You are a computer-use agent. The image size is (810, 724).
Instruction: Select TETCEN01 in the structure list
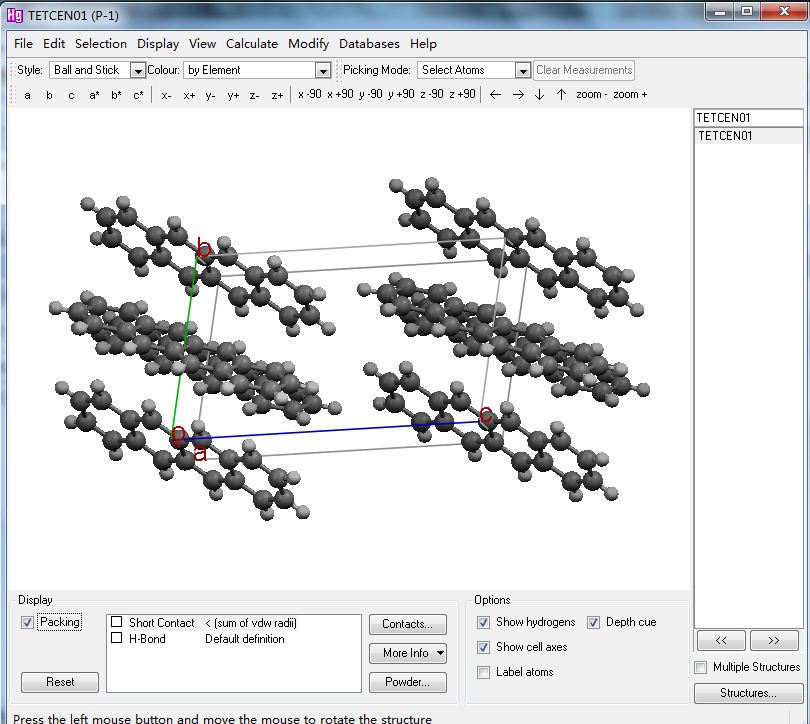(725, 136)
